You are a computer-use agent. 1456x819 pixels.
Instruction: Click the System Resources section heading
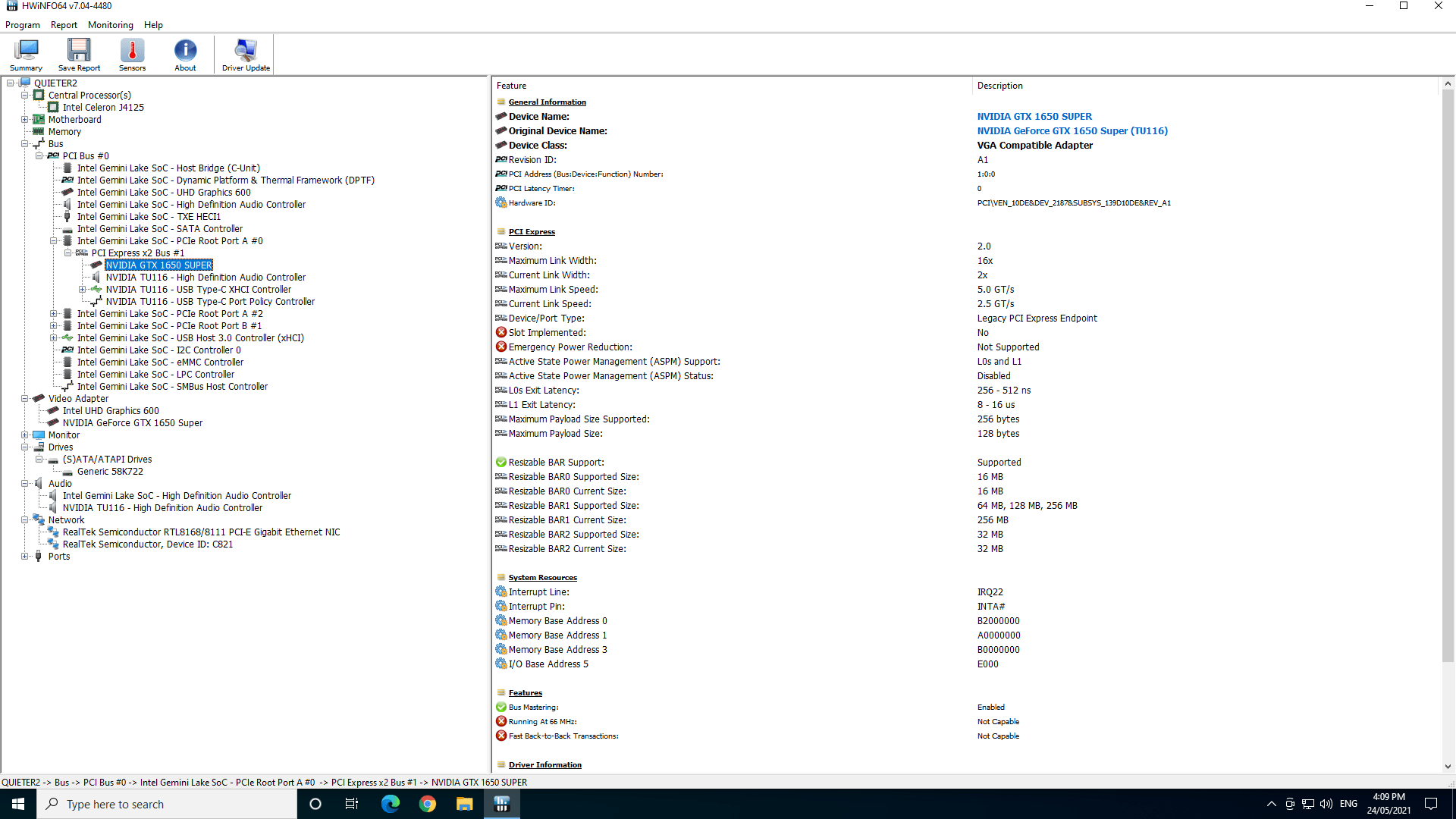click(x=542, y=578)
